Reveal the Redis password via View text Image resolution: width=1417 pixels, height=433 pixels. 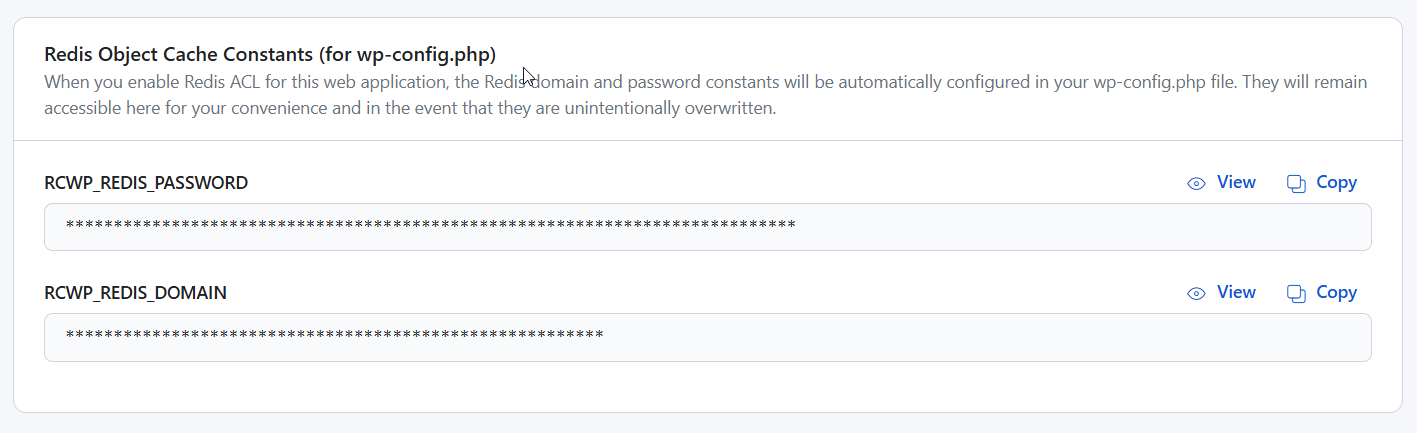click(x=1236, y=182)
